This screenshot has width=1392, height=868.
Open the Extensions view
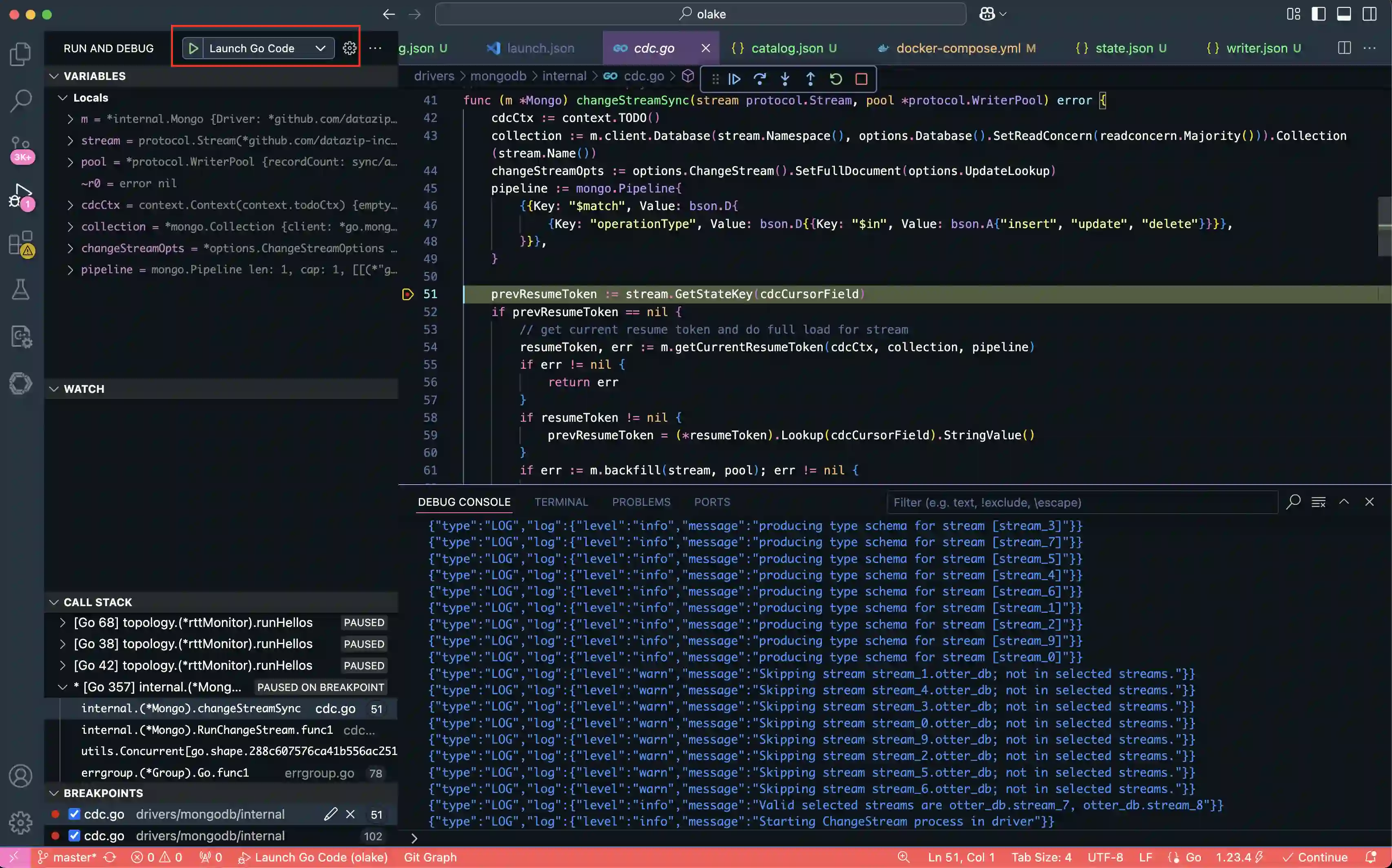[21, 243]
